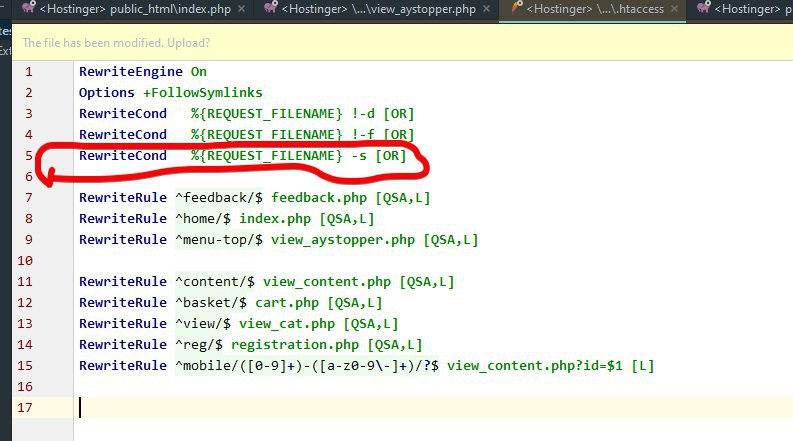Click 'RewriteCond' at the start of line 5
Image resolution: width=793 pixels, height=441 pixels.
click(x=122, y=156)
